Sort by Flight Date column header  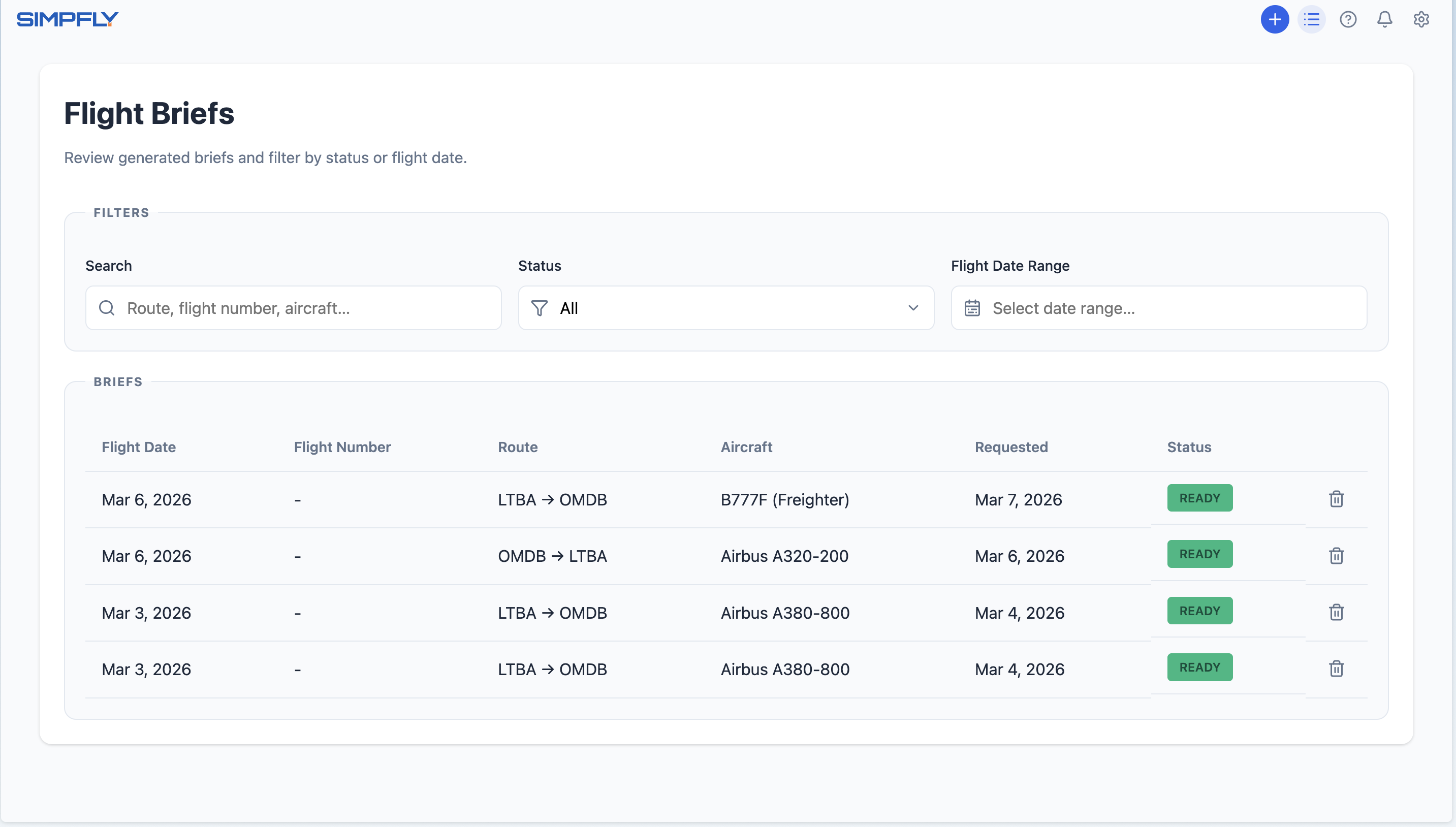click(139, 447)
